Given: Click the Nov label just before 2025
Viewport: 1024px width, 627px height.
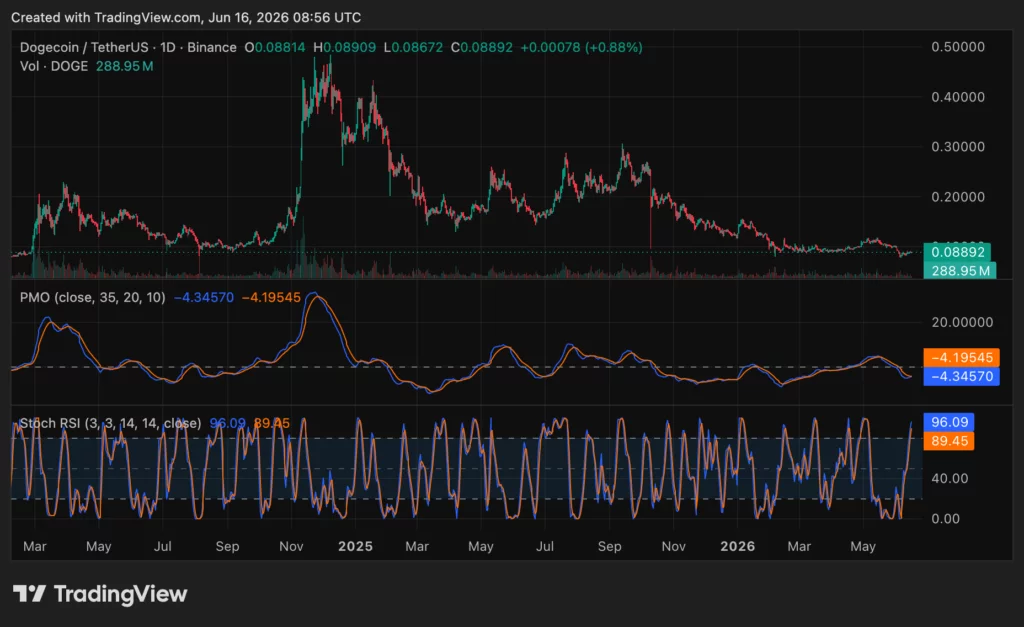Looking at the screenshot, I should tap(291, 546).
